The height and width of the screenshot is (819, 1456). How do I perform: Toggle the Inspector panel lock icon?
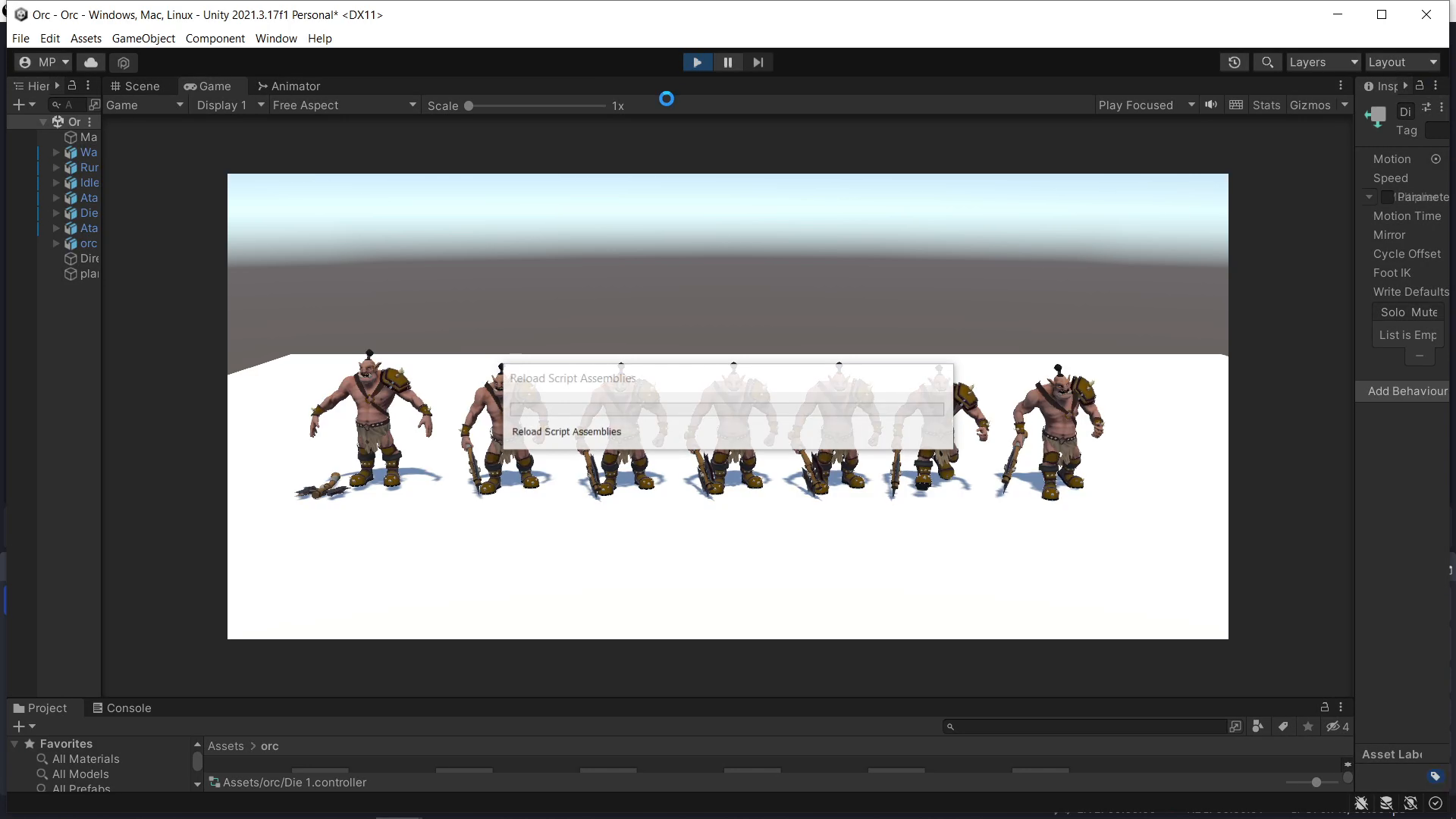coord(1420,86)
